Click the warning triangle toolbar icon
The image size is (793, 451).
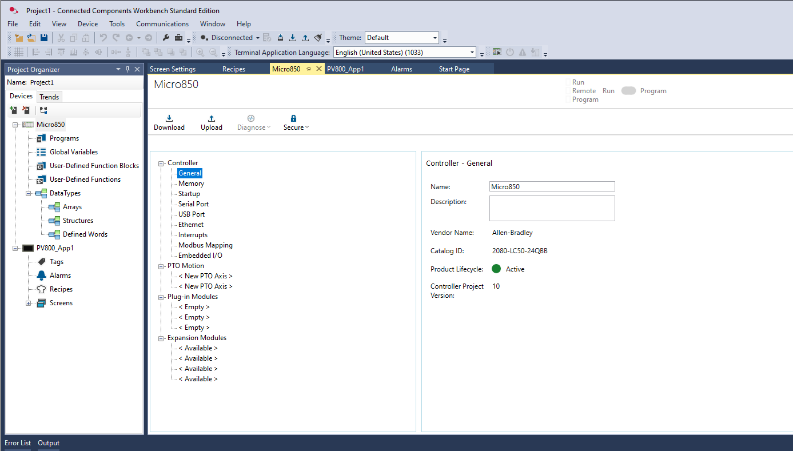click(x=522, y=52)
